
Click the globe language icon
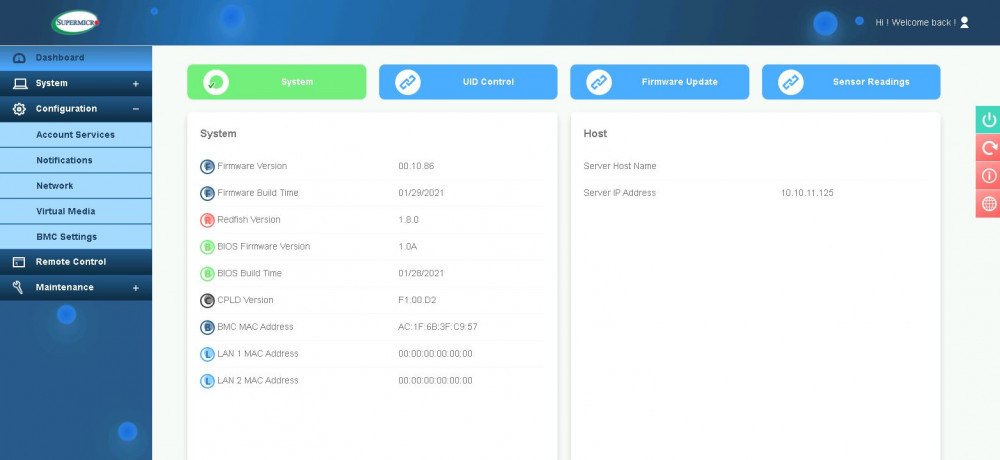click(x=989, y=204)
